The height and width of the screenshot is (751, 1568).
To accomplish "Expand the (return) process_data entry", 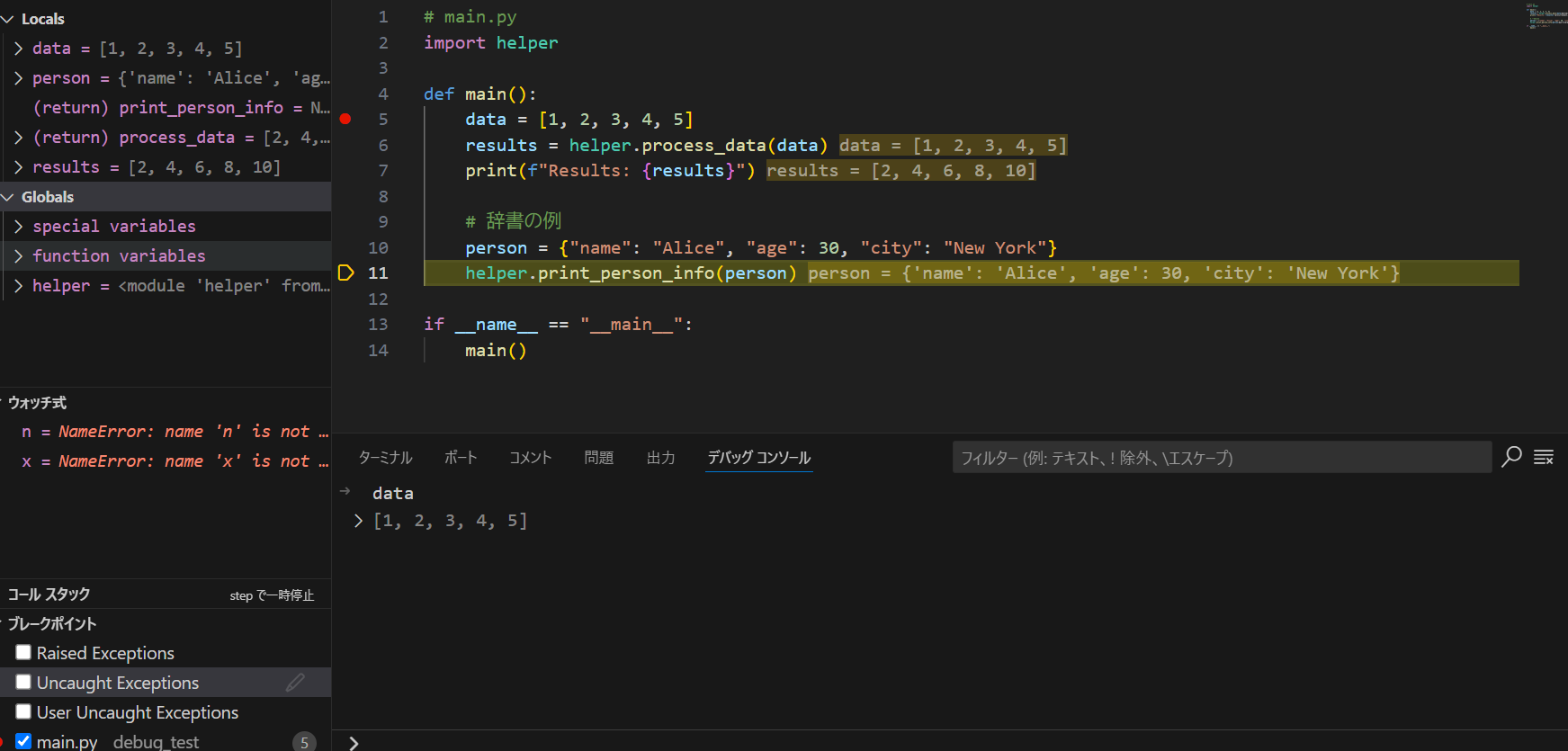I will (19, 138).
